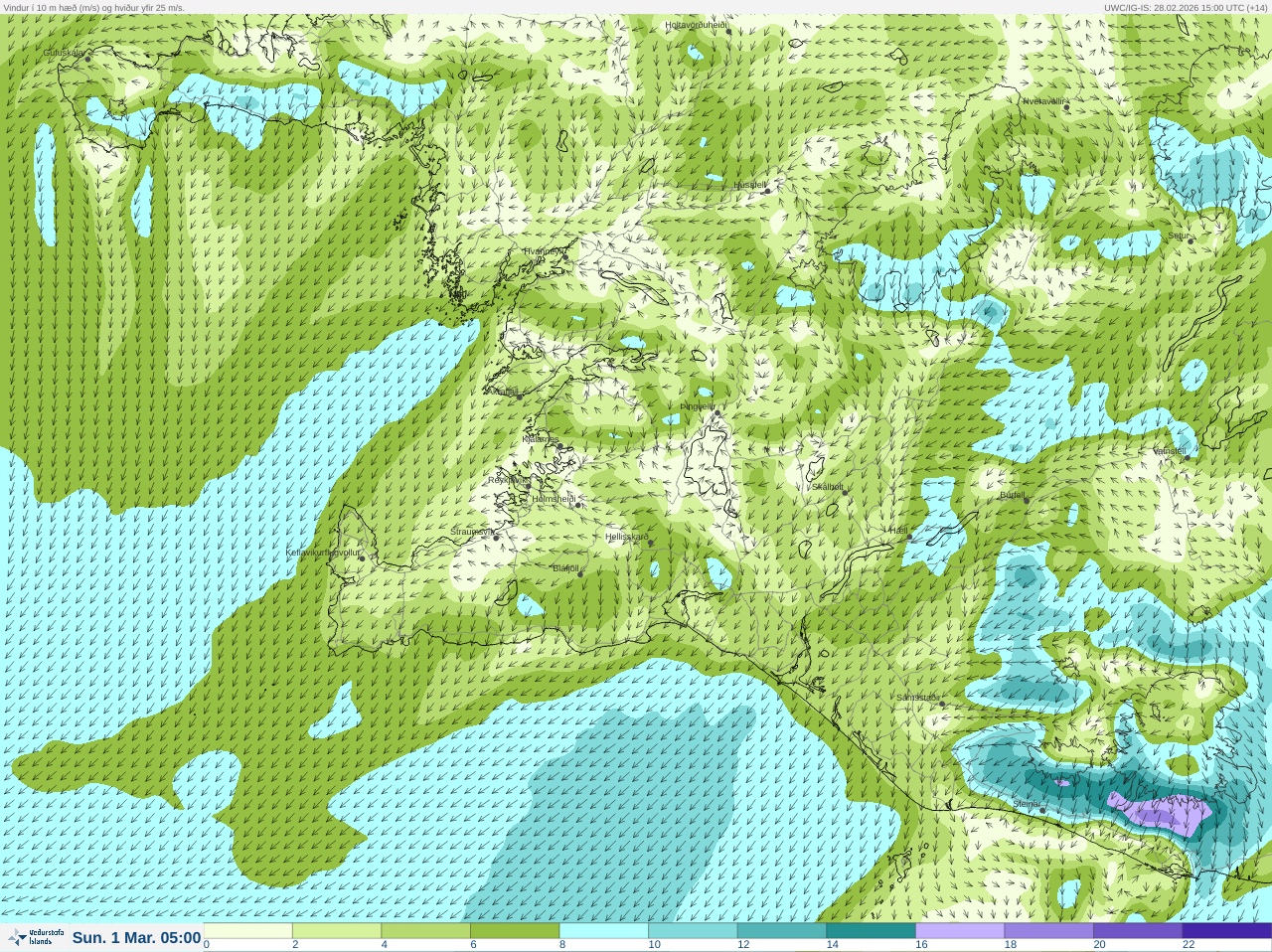Select the 0–2 m/s pale yellow legend swatch
The width and height of the screenshot is (1272, 952).
click(x=248, y=931)
